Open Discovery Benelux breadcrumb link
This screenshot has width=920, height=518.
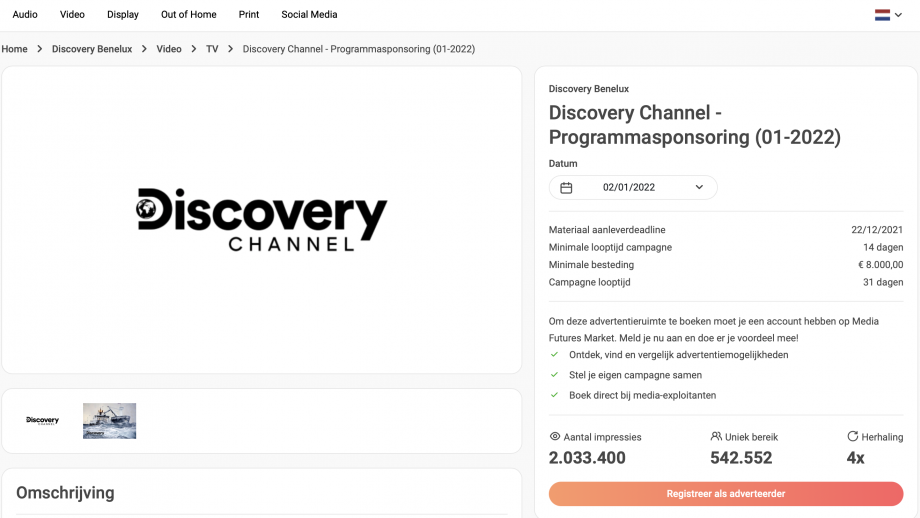92,49
